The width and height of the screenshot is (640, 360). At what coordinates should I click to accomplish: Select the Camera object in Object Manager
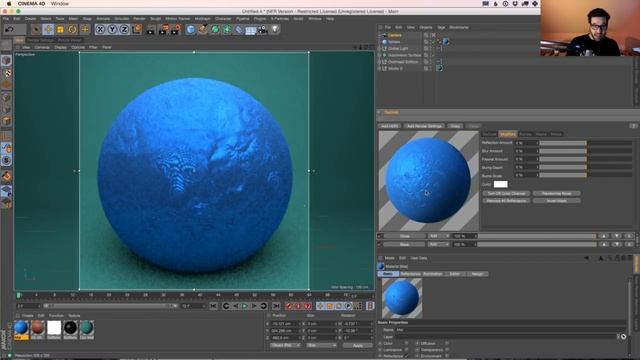pyautogui.click(x=395, y=35)
